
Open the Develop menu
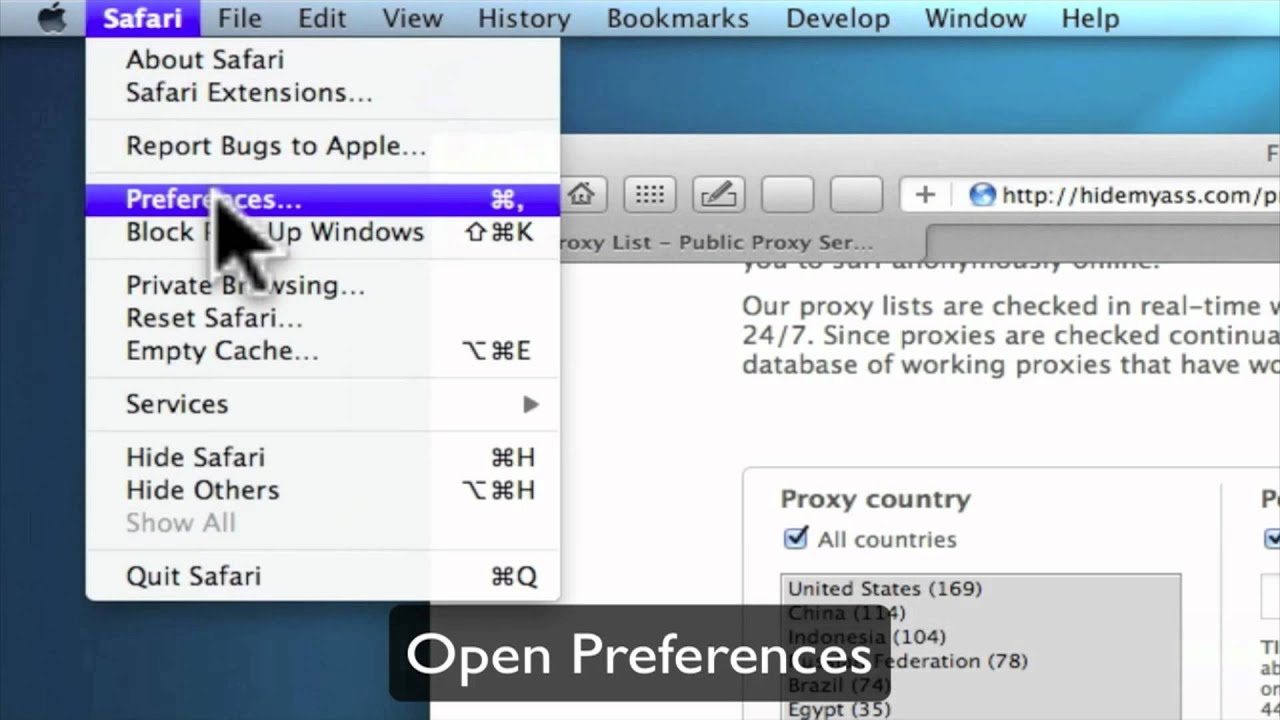click(836, 18)
